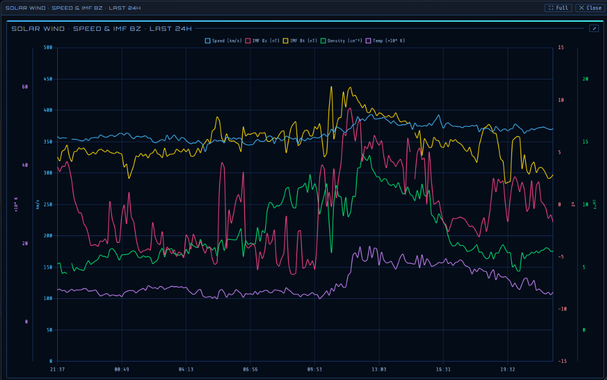
Task: Click the 20 value on the green density axis
Action: pyautogui.click(x=585, y=79)
